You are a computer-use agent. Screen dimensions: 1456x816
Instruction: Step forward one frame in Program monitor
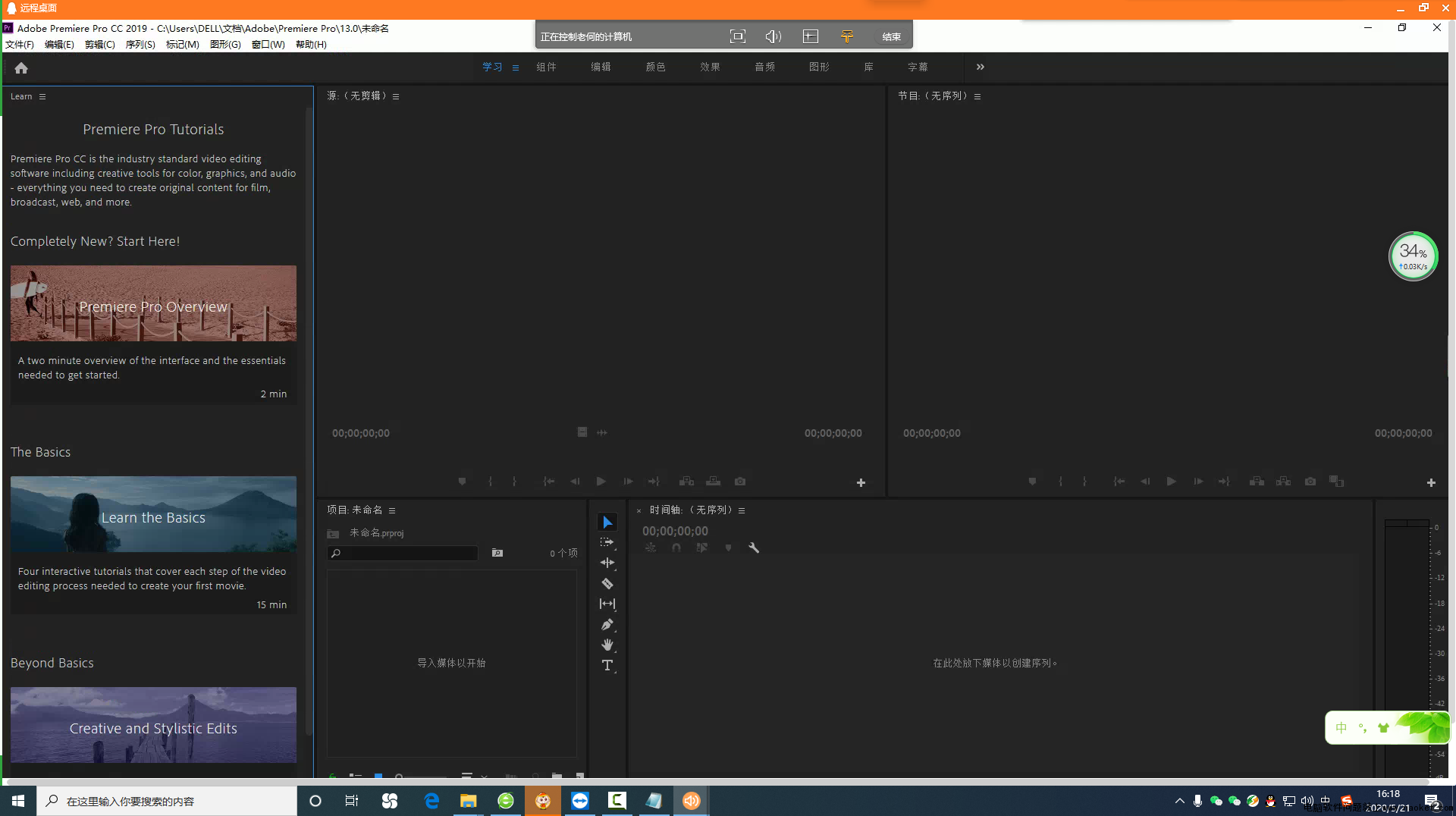click(x=1198, y=482)
